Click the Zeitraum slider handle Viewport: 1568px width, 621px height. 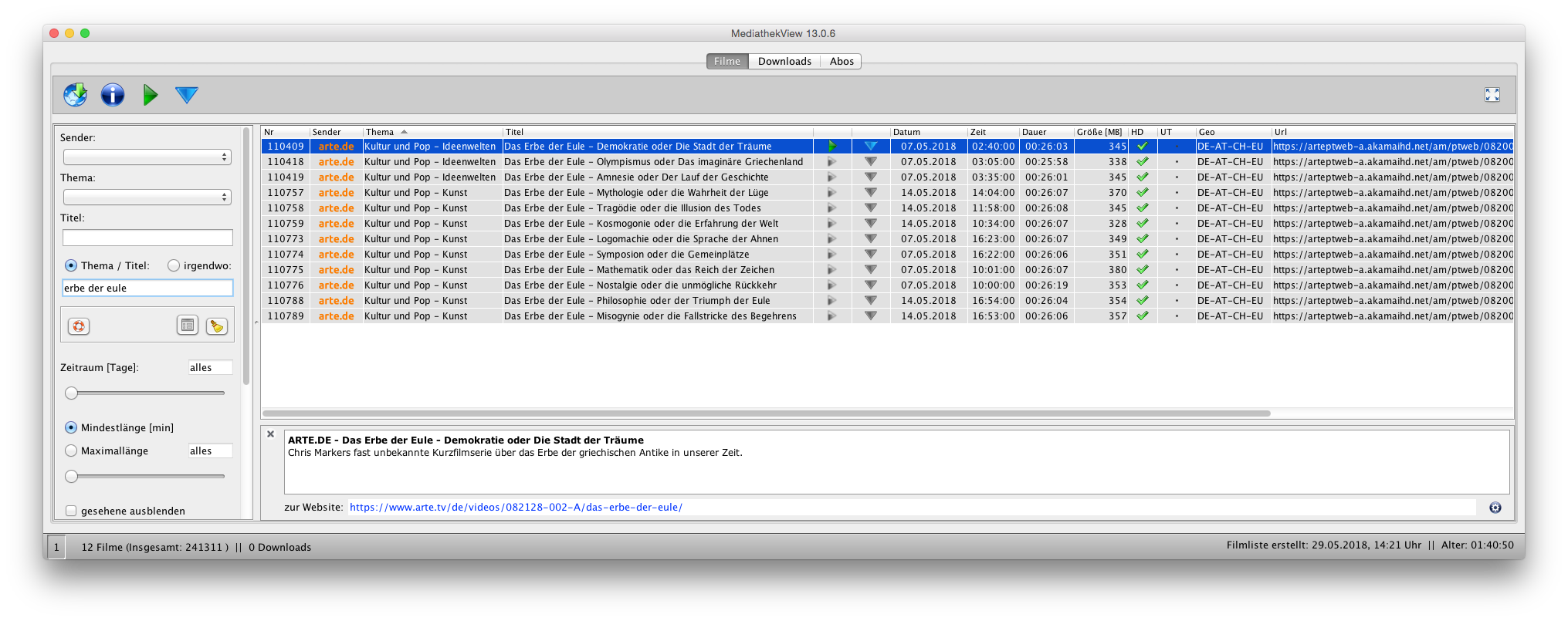pos(72,393)
